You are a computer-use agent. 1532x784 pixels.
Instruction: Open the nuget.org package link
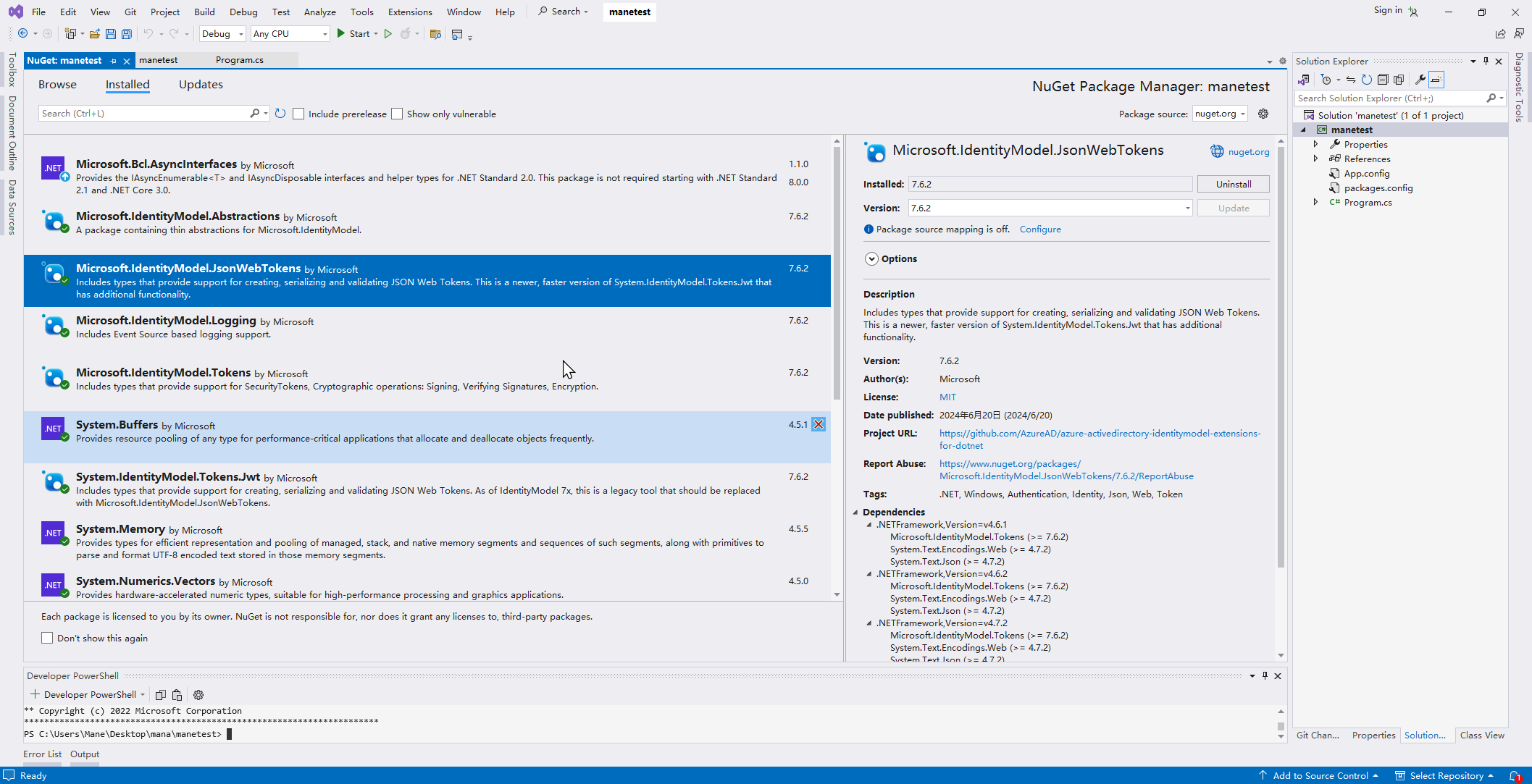(x=1249, y=151)
